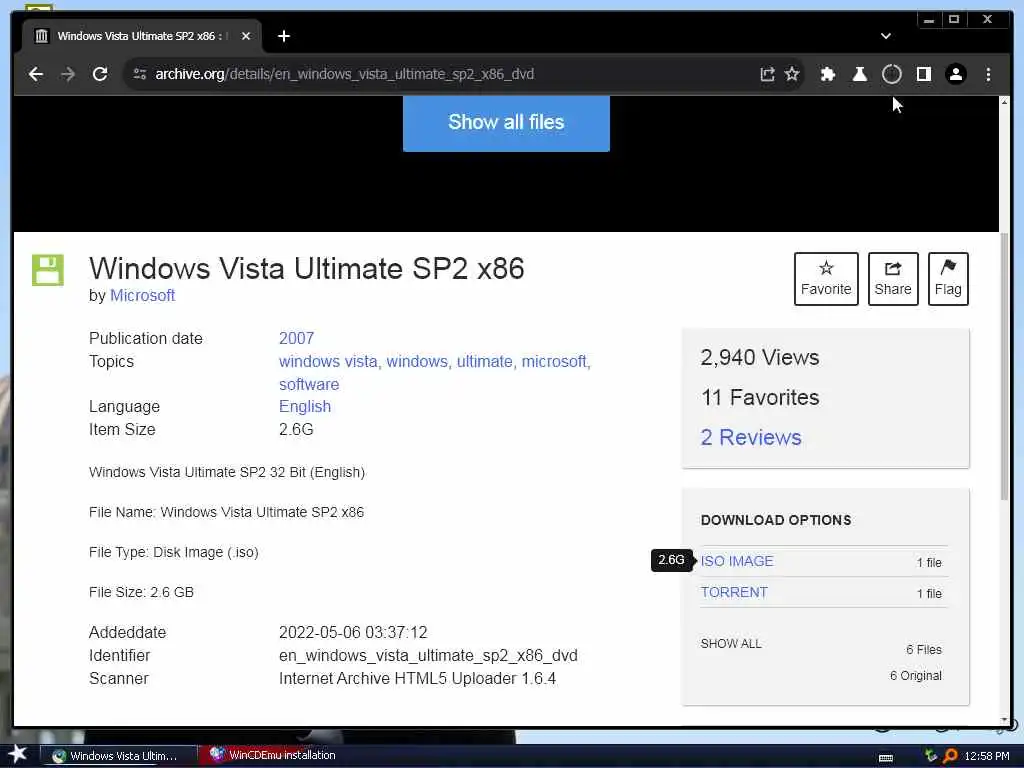Click the identifier en_windows_vista_ultimate_sp2_x86_dvd text

point(428,655)
